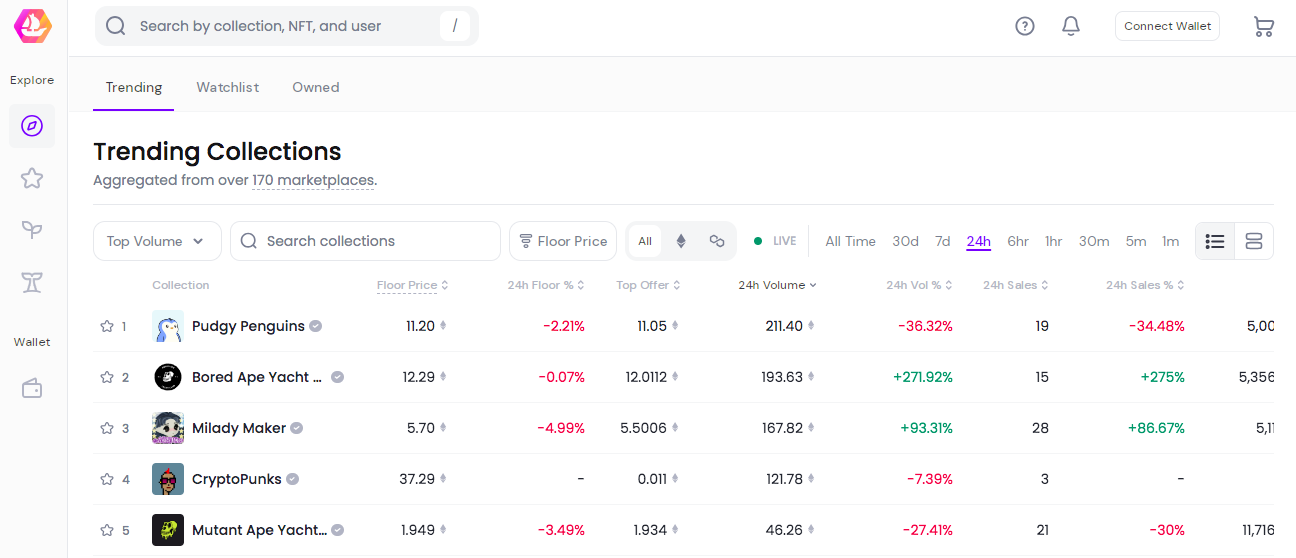1296x558 pixels.
Task: Sort by Floor Price column
Action: [x=413, y=285]
